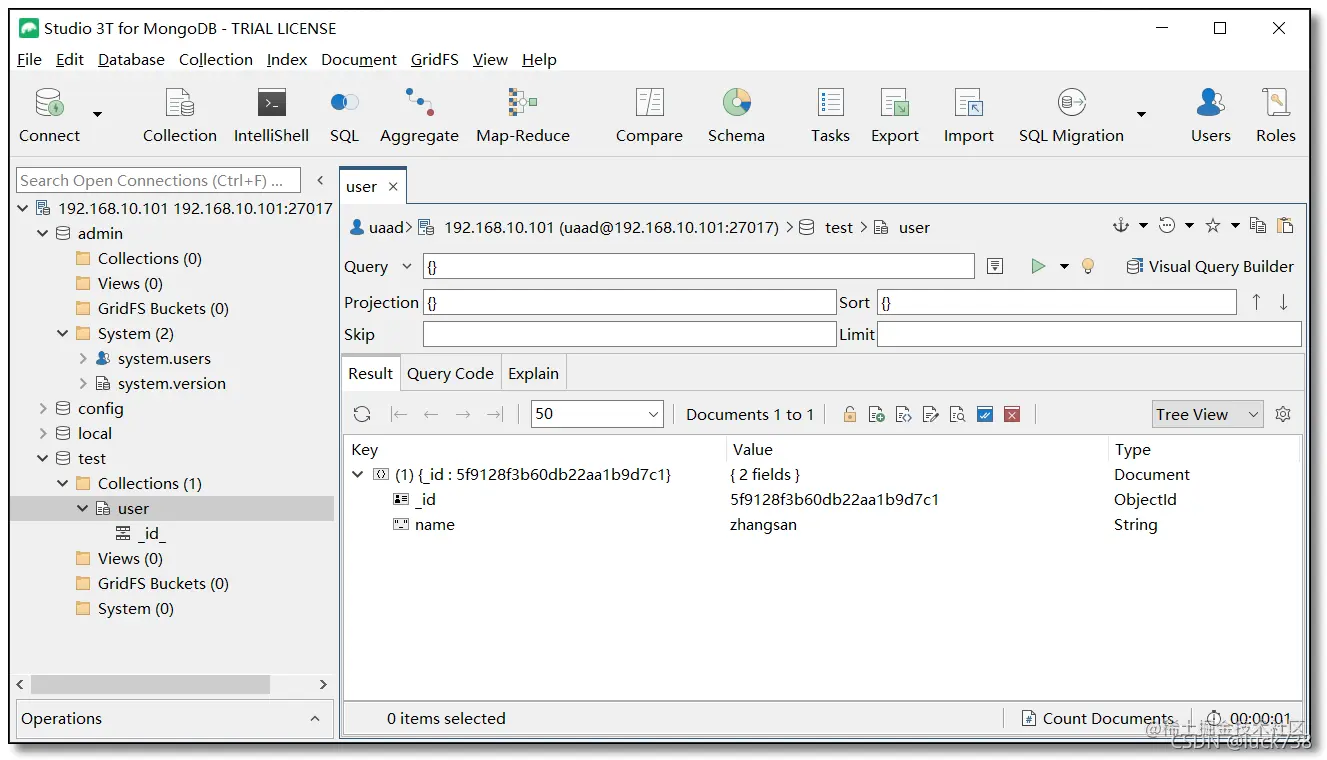
Task: Open the Tasks manager
Action: click(x=830, y=116)
